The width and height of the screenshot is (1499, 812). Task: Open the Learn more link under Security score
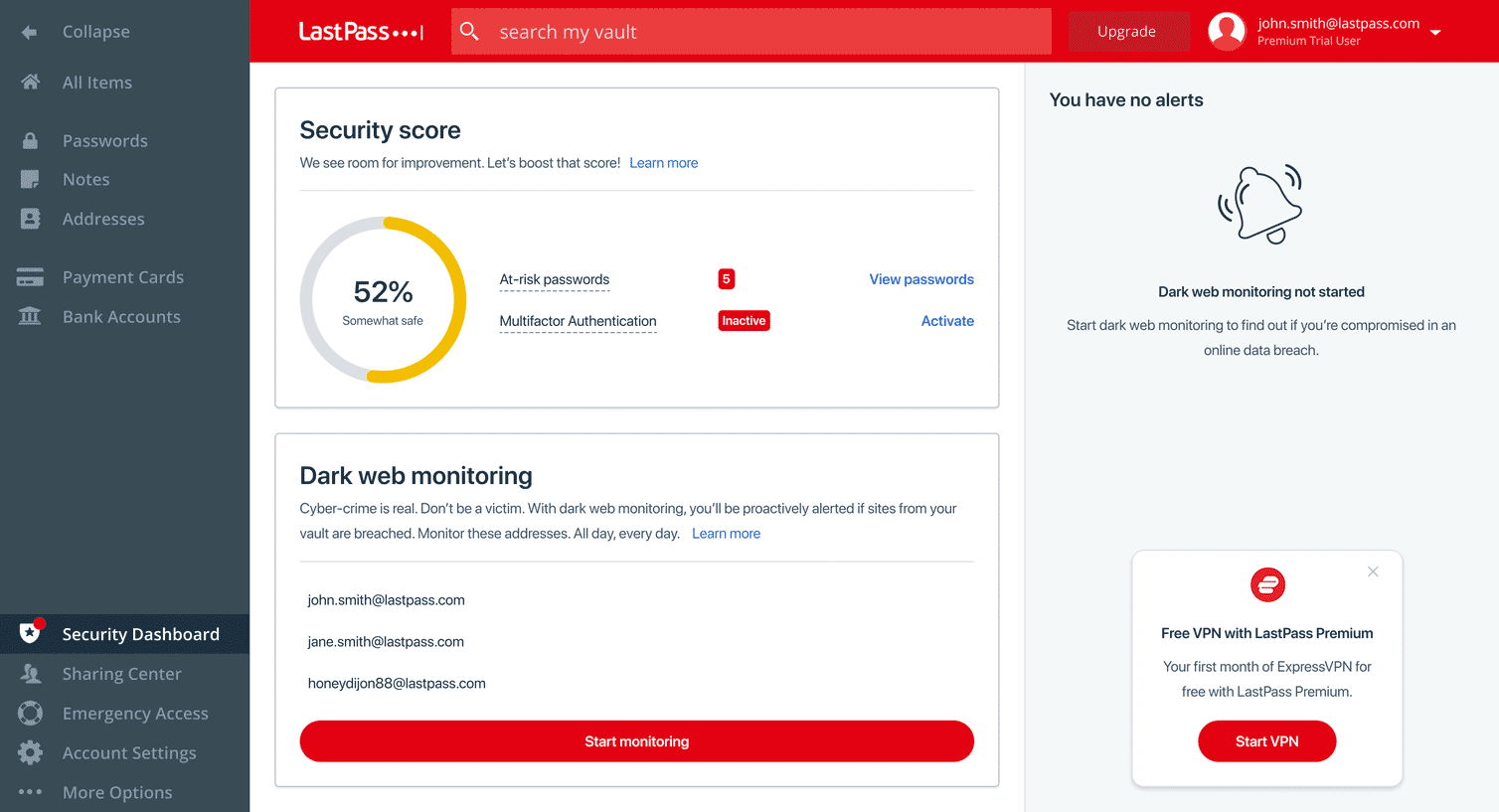click(663, 162)
